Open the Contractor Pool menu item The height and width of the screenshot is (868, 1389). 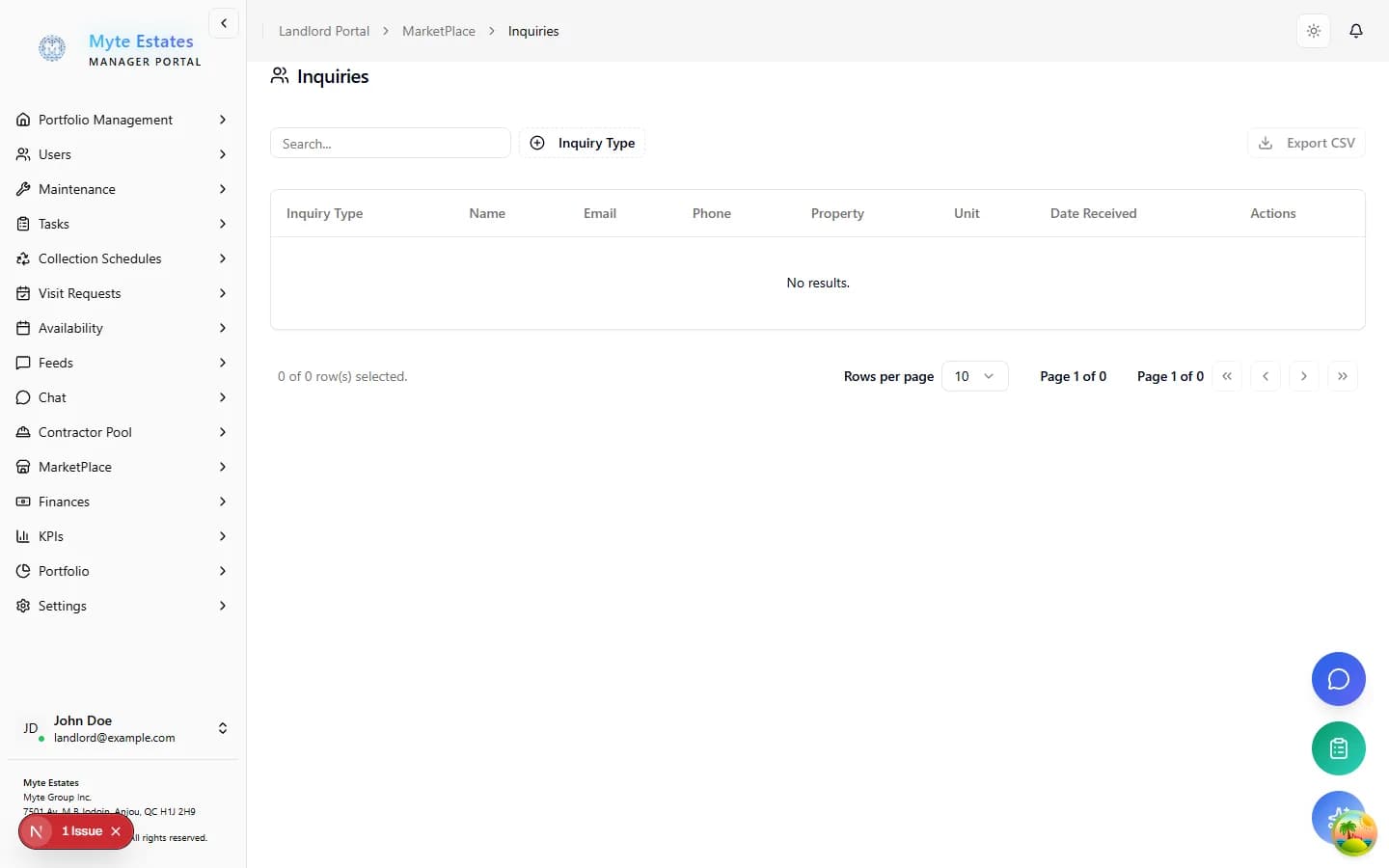[123, 432]
